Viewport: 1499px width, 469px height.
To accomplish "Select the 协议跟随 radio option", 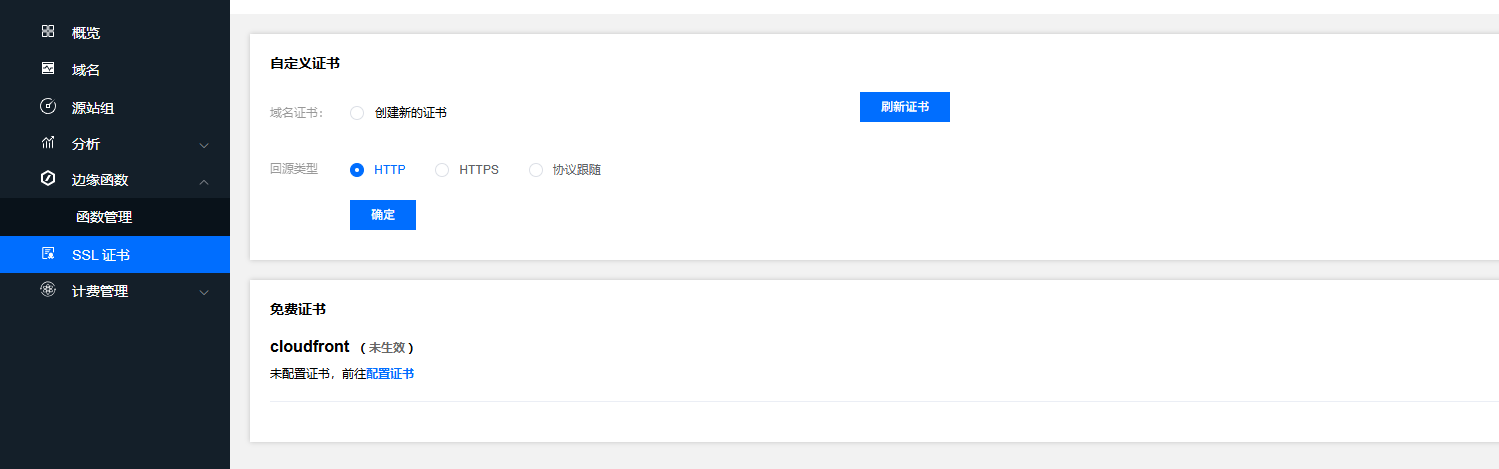I will (x=536, y=170).
